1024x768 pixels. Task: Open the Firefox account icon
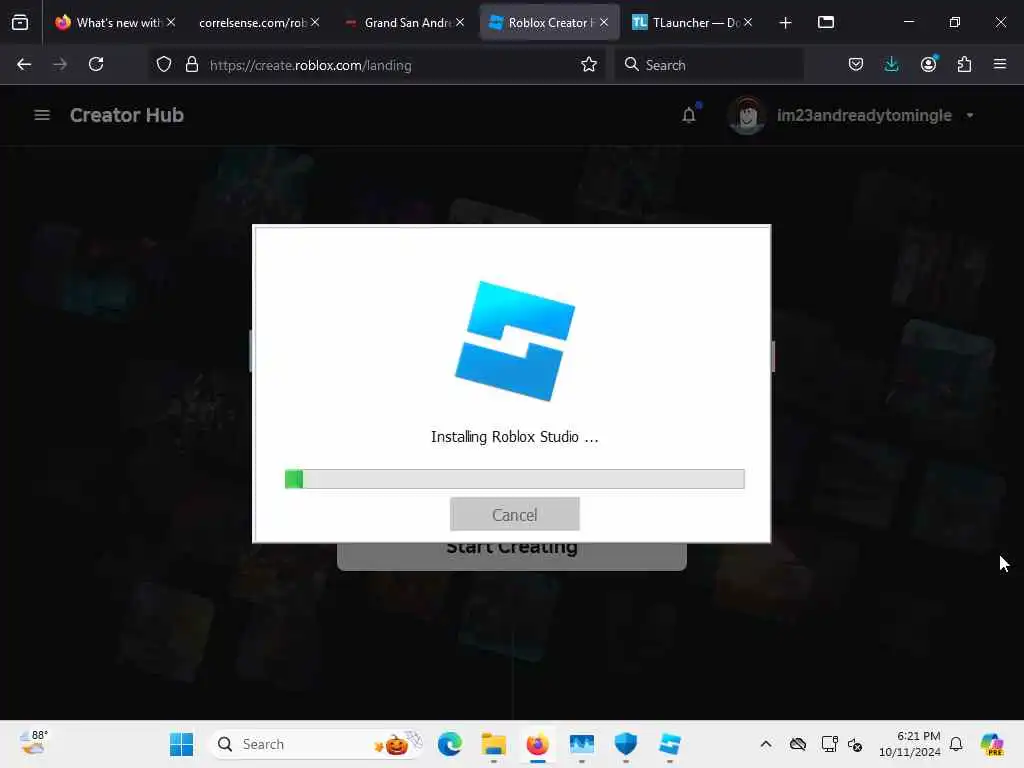click(x=928, y=64)
